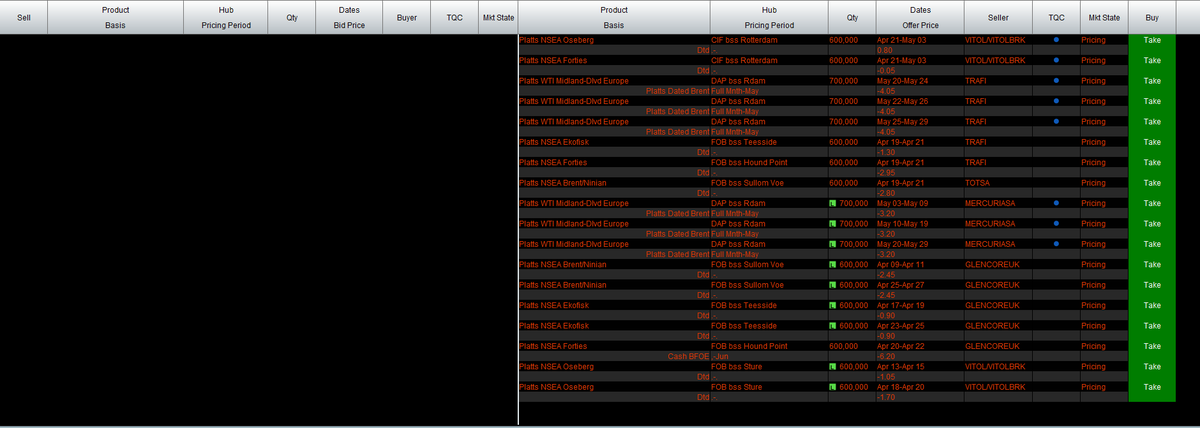The width and height of the screenshot is (1200, 428).
Task: Click TQC blue dot for Forties CIF Rotterdam offer
Action: [x=1056, y=60]
